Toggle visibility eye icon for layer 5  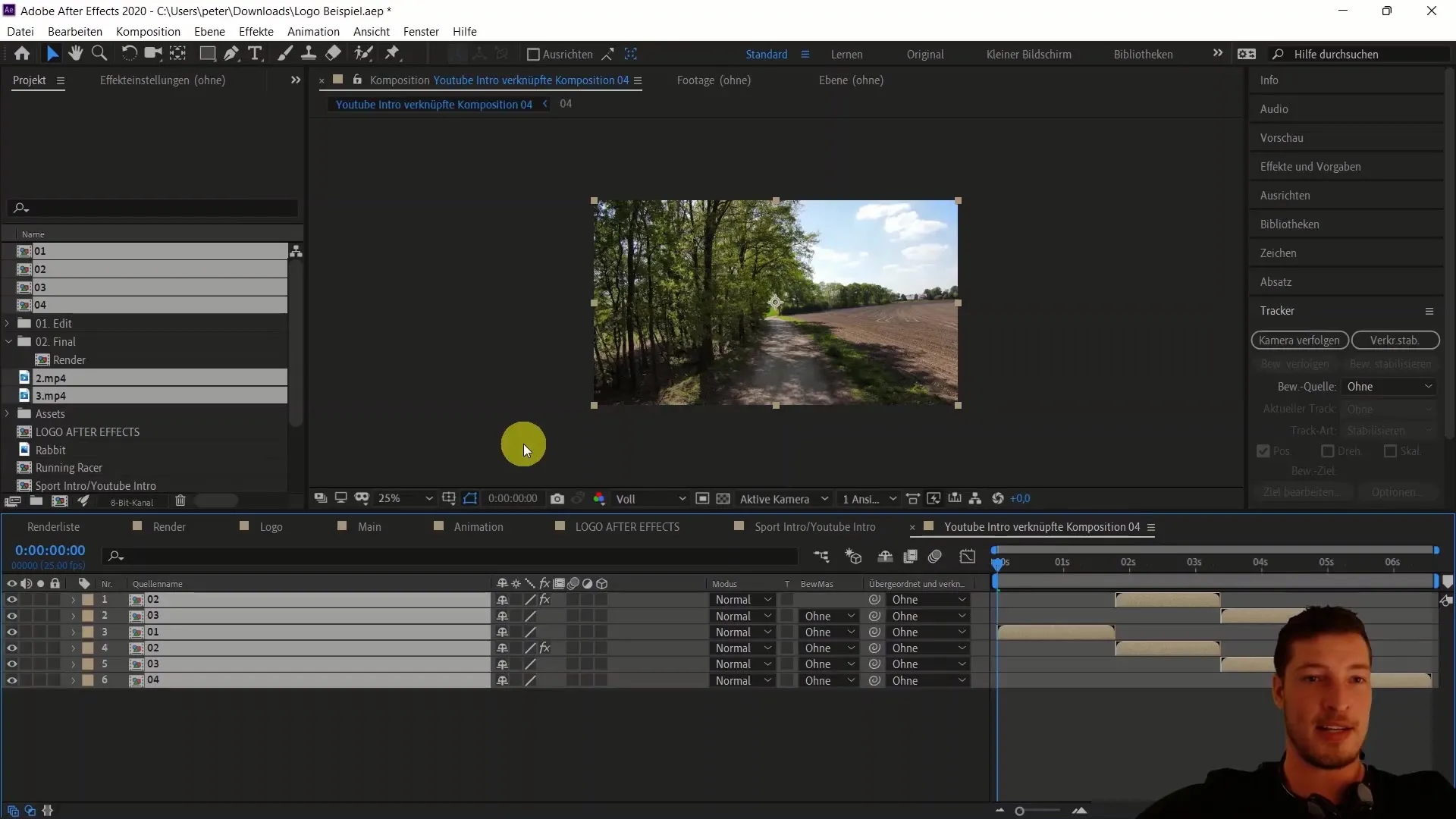(12, 664)
